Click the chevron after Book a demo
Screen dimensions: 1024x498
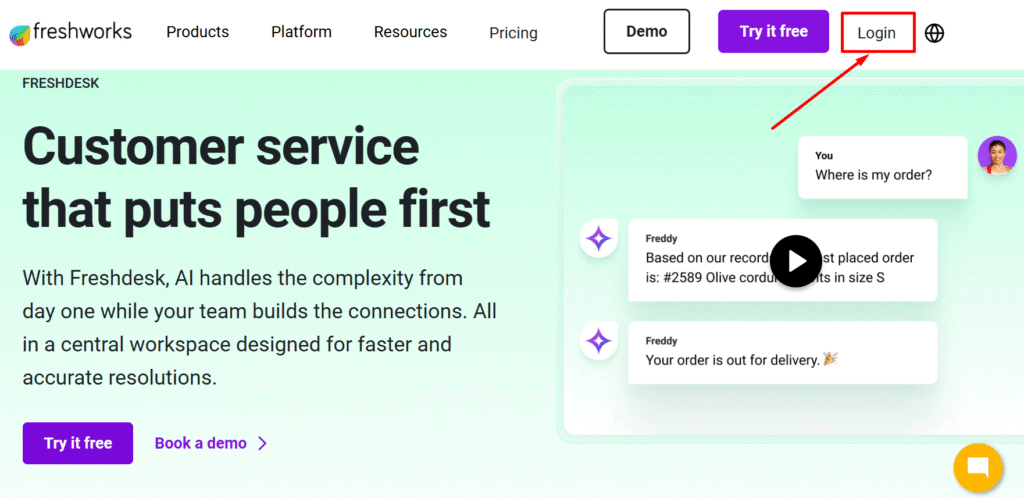coord(263,443)
